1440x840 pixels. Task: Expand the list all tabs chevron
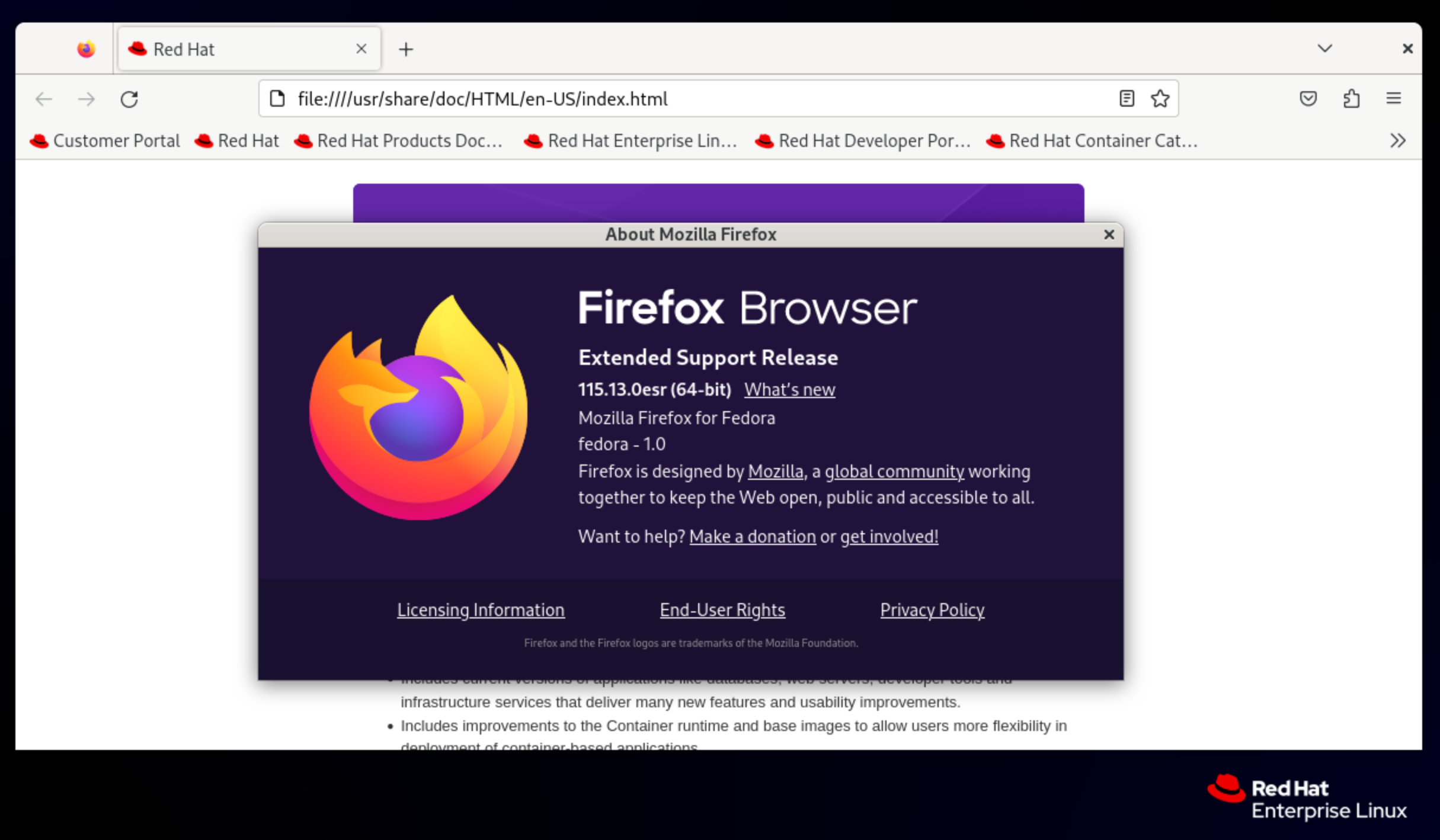(1325, 49)
